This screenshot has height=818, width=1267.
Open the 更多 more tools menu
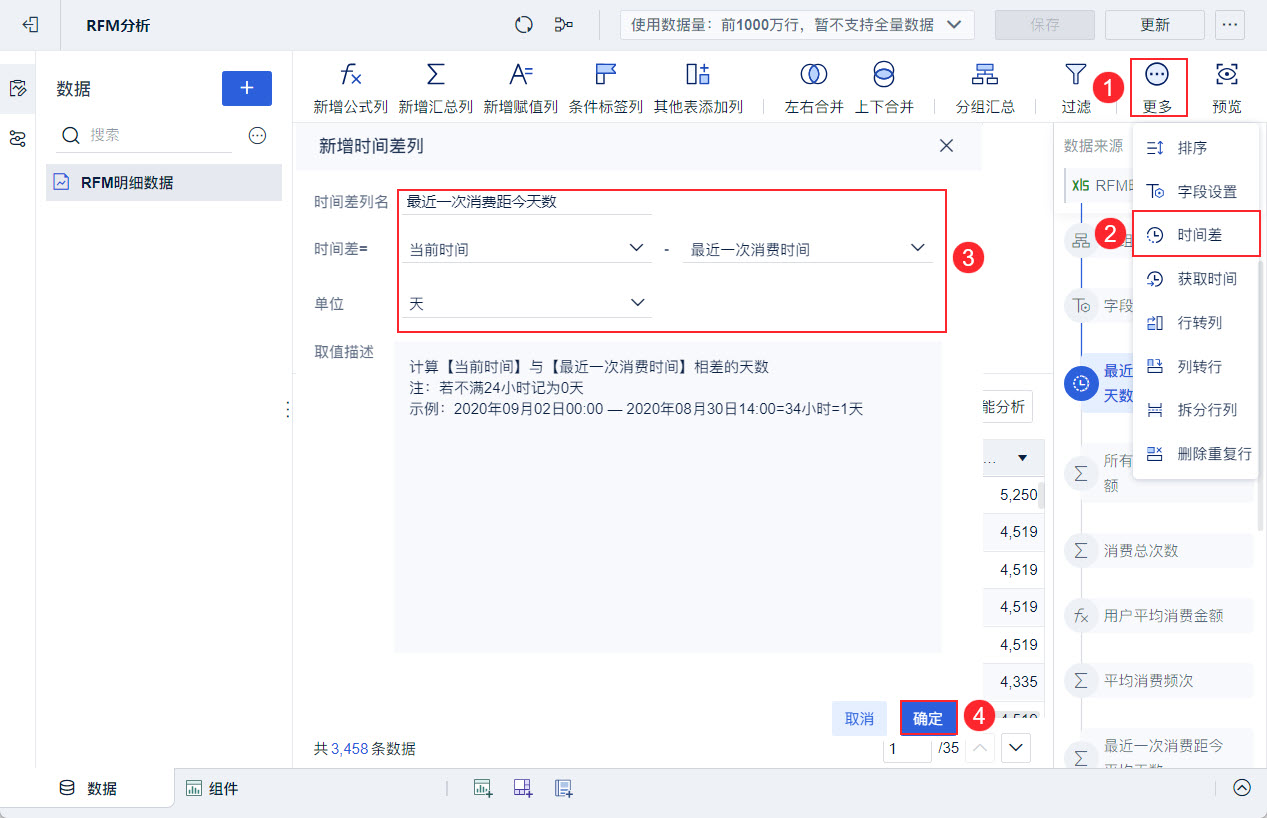[x=1158, y=88]
